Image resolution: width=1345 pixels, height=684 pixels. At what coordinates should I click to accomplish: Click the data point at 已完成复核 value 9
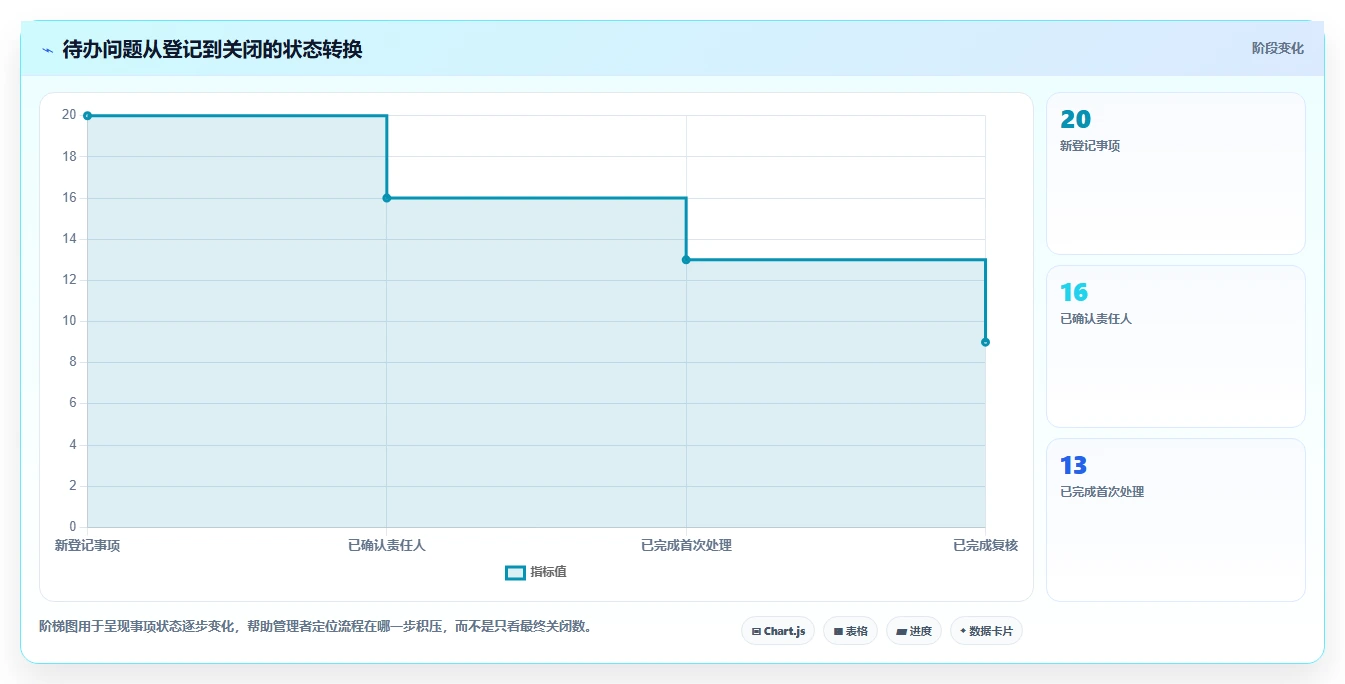[x=985, y=342]
